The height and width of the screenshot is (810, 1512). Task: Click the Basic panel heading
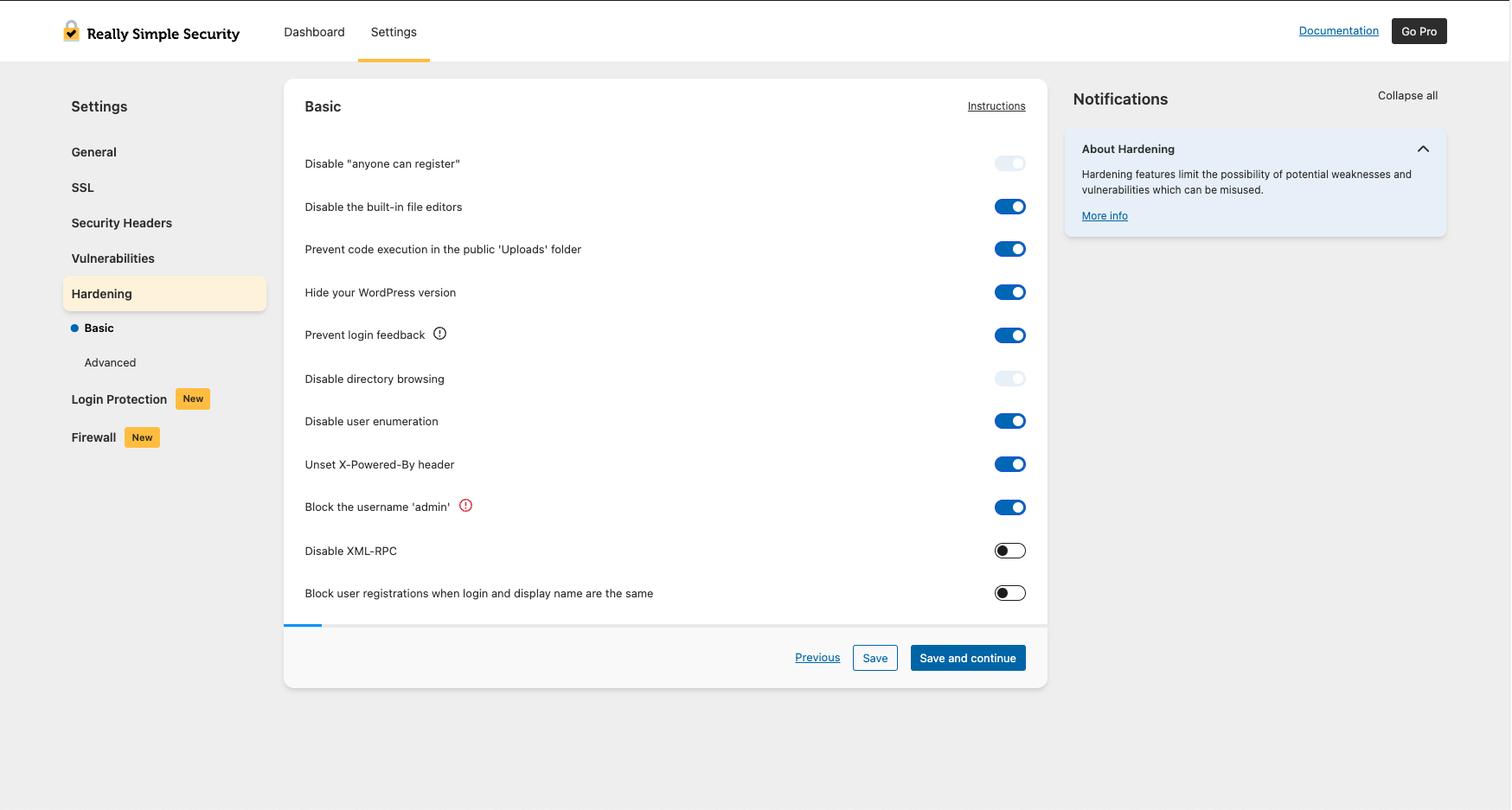coord(323,106)
